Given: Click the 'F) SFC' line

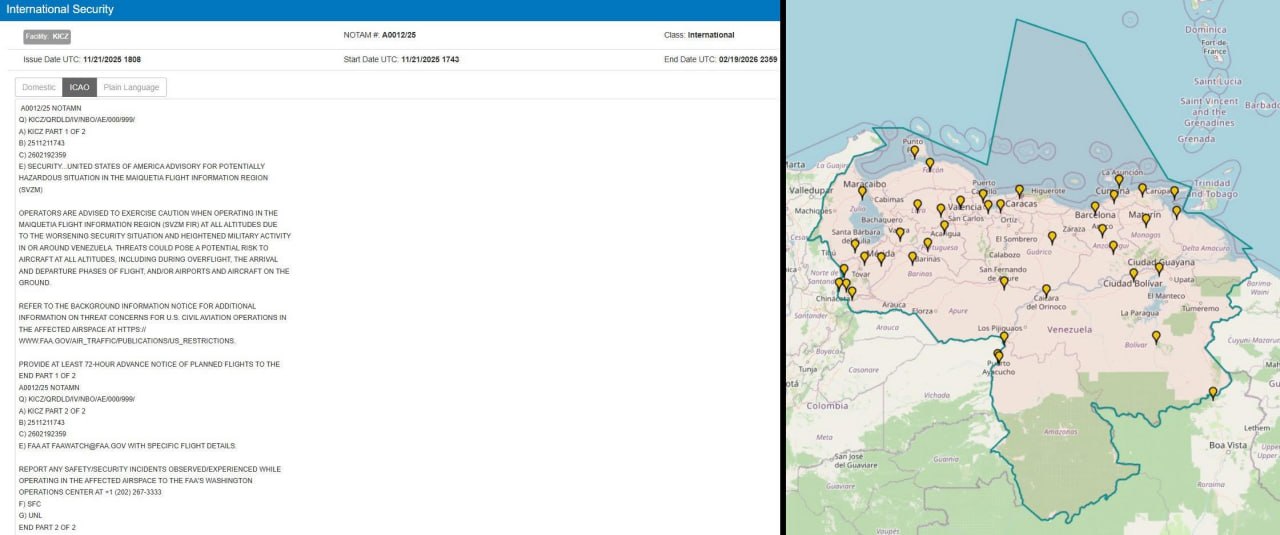Looking at the screenshot, I should coord(30,504).
